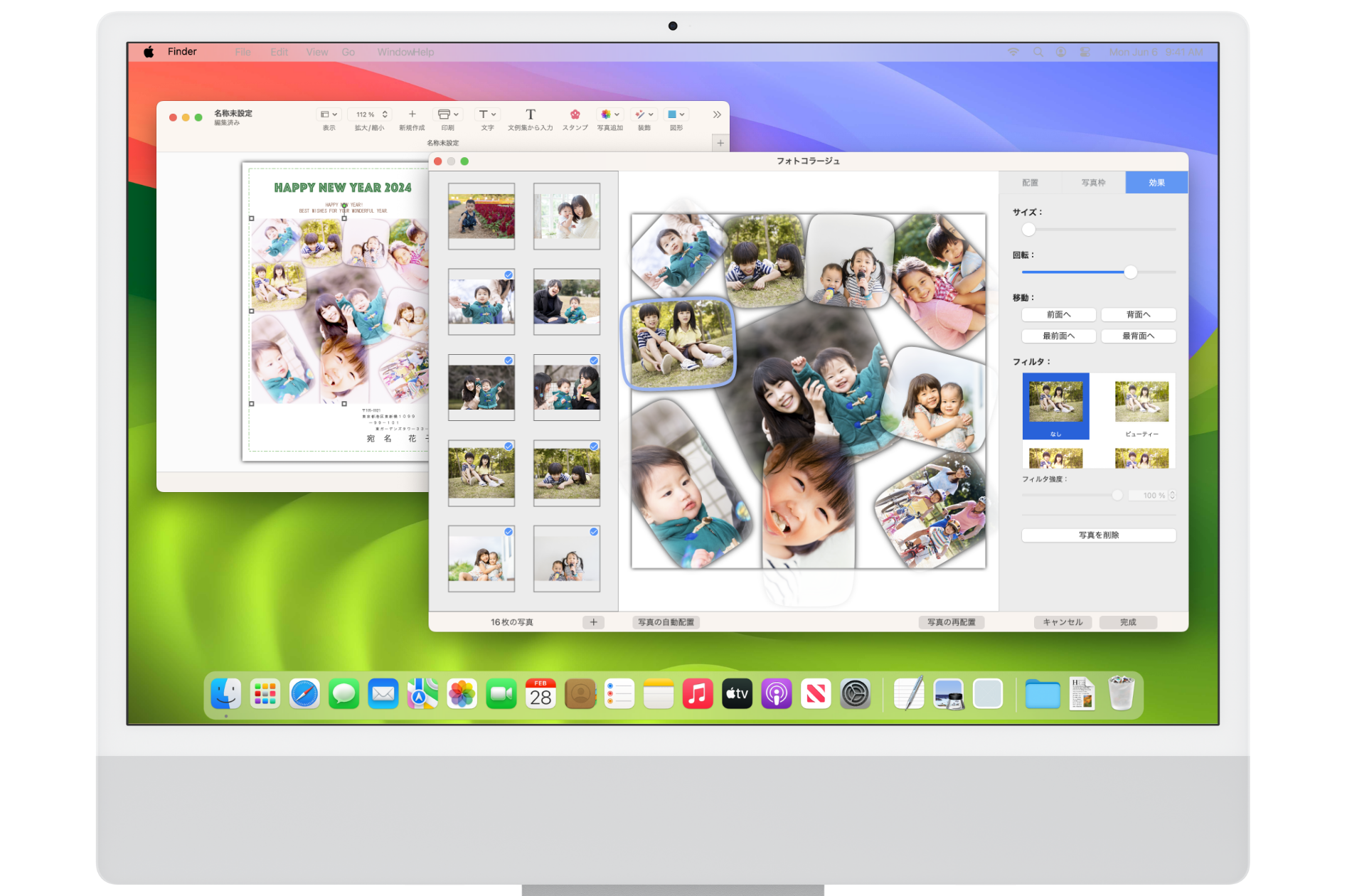The image size is (1347, 896).
Task: Open Apple TV app from the Dock
Action: coord(737,693)
